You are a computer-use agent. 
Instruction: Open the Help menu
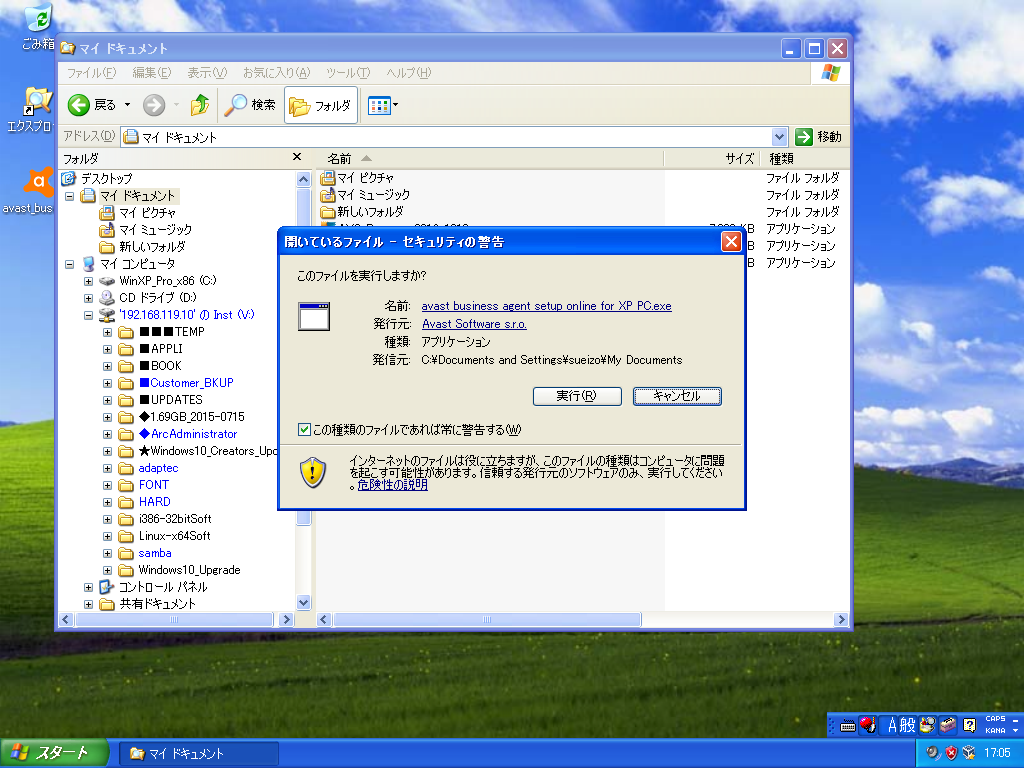pyautogui.click(x=408, y=72)
